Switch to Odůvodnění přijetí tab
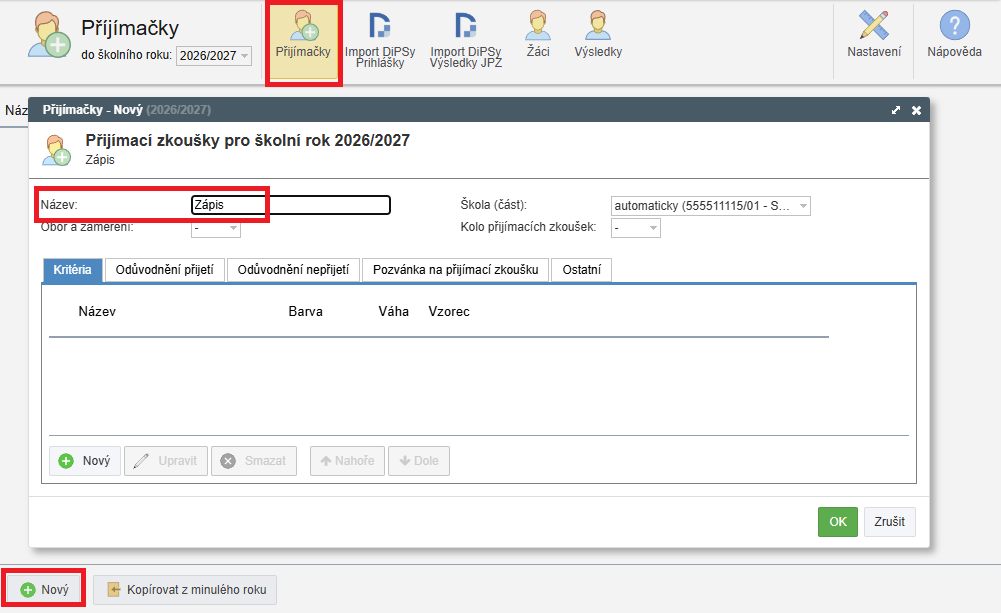Image resolution: width=1001 pixels, height=613 pixels. 164,270
